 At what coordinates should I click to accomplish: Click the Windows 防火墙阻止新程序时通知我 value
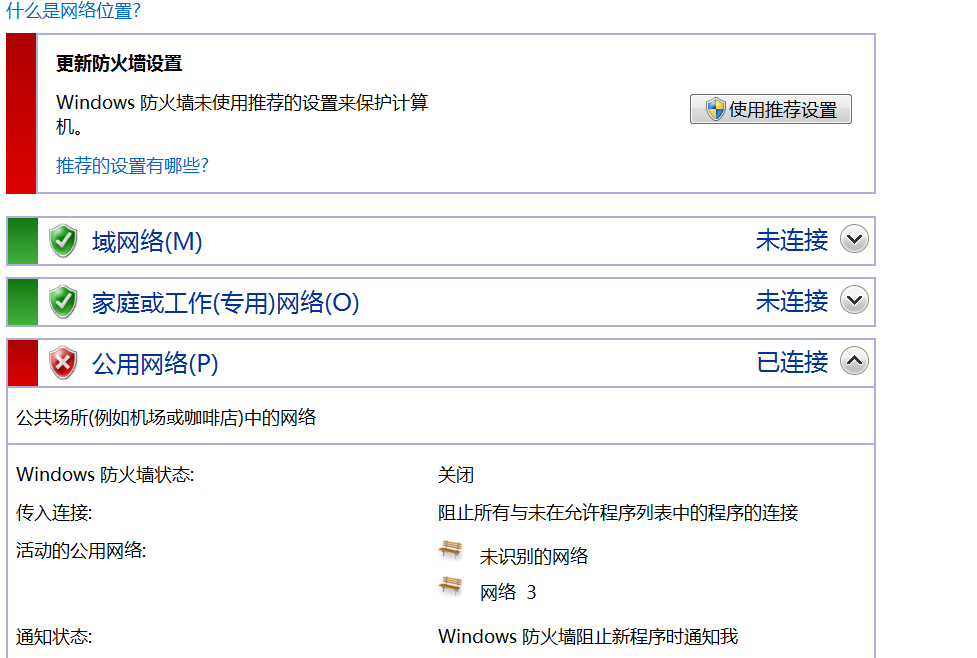[x=588, y=637]
